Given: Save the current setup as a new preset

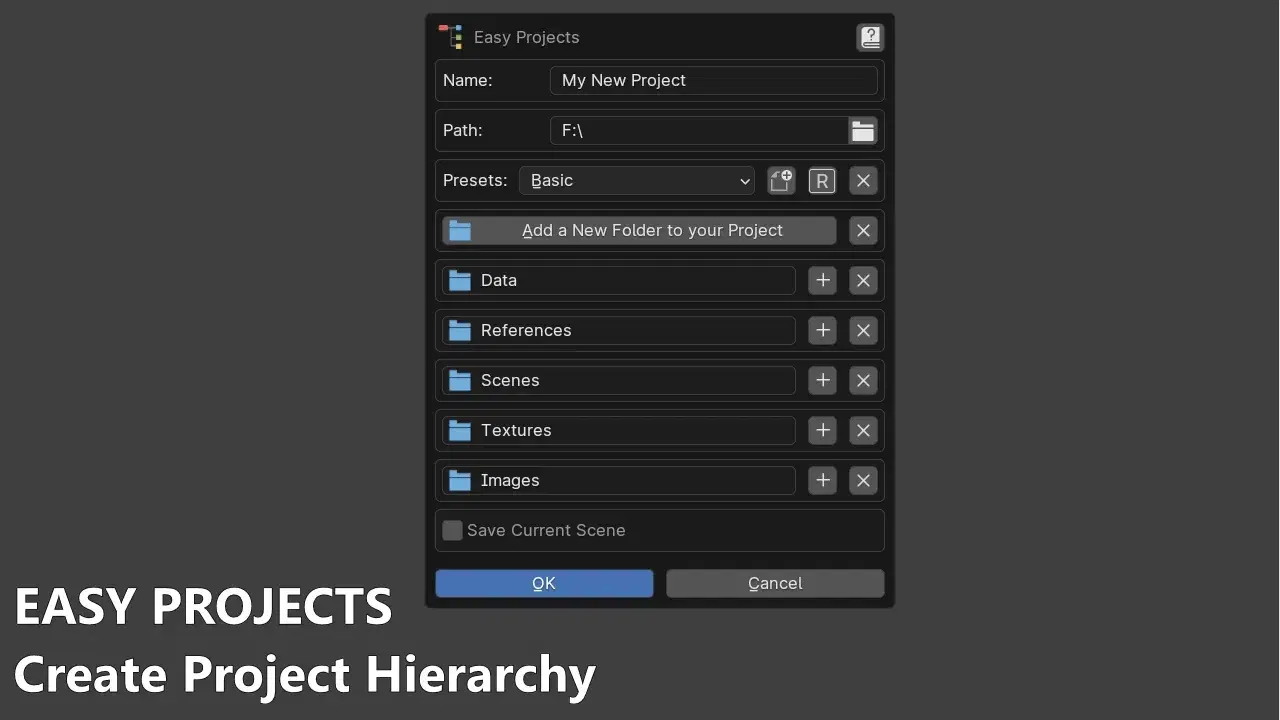Looking at the screenshot, I should (781, 180).
